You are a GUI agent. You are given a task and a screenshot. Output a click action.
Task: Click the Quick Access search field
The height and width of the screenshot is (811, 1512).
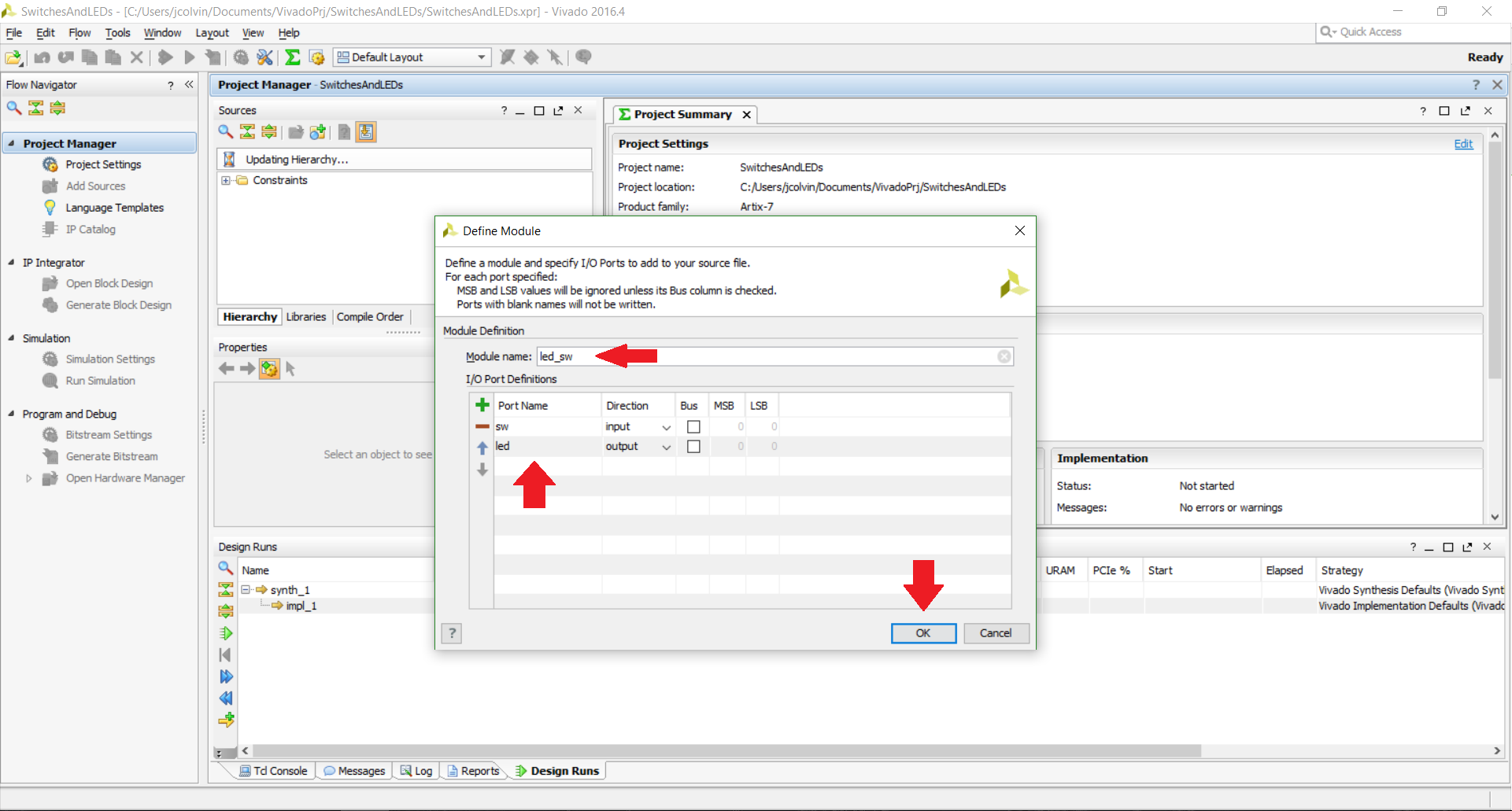1413,31
